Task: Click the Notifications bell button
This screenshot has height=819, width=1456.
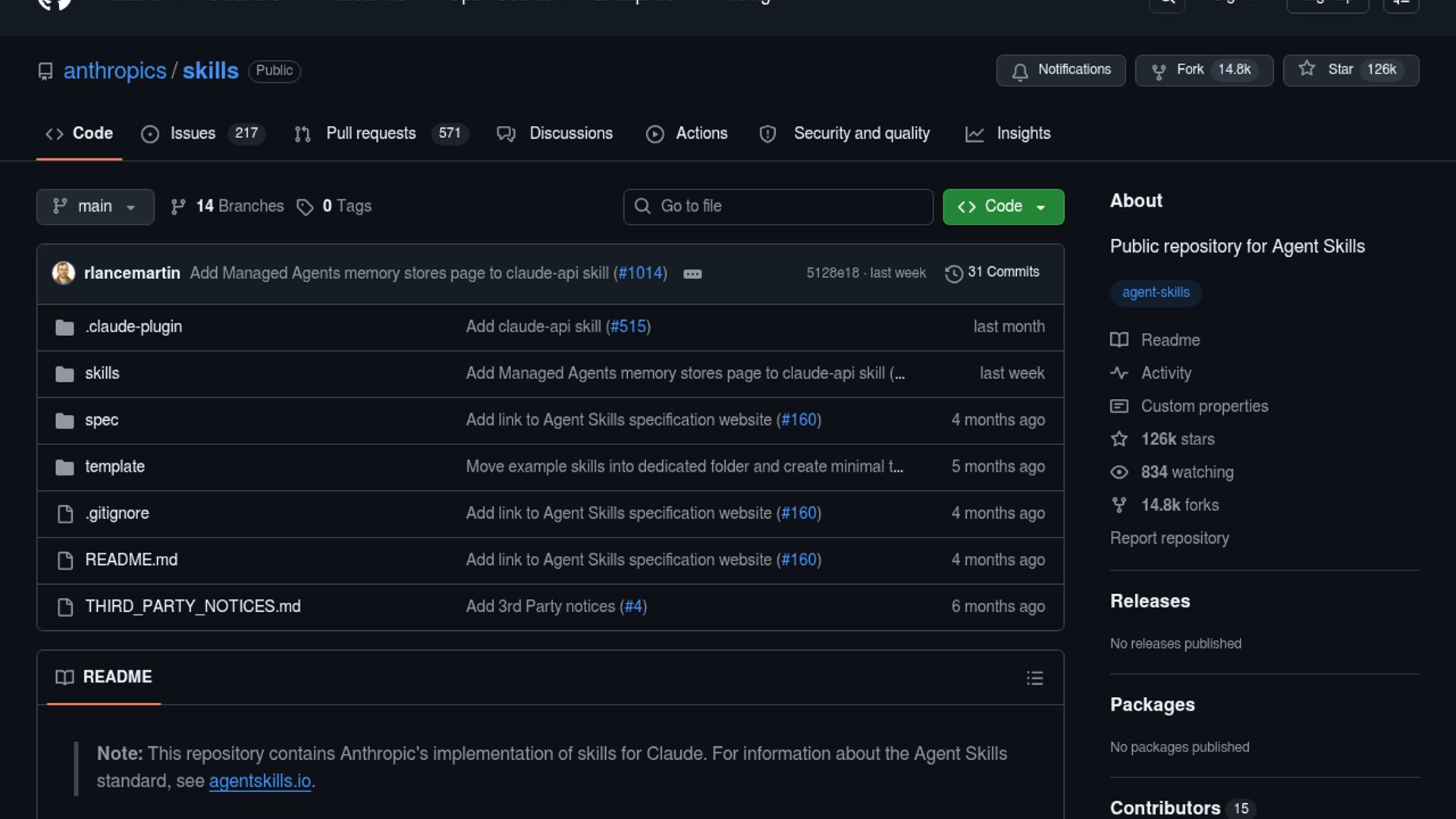Action: pos(1060,71)
